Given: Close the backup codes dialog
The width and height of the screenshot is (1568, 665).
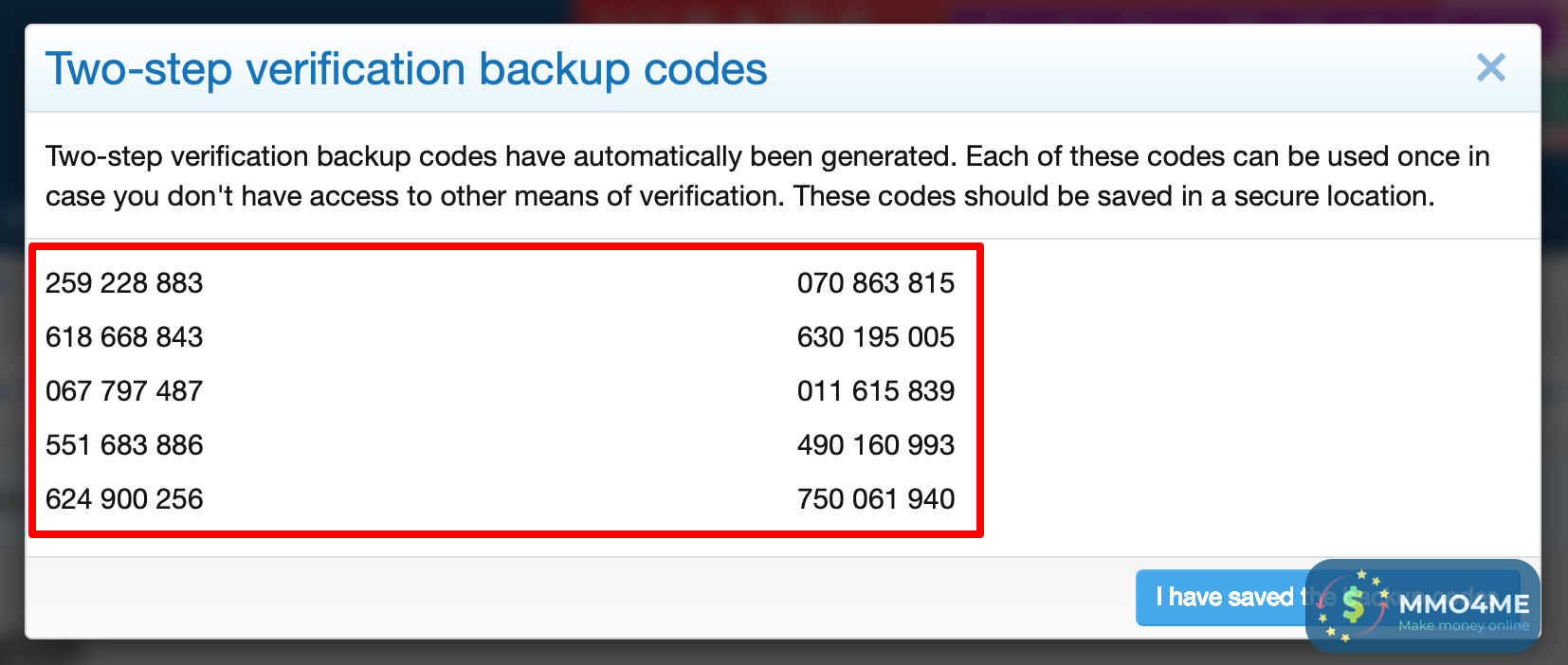Looking at the screenshot, I should click(1490, 67).
